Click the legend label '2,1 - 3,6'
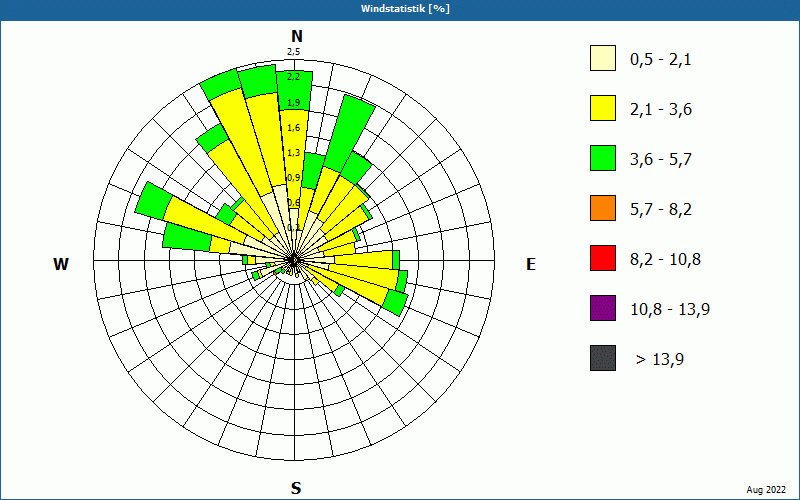 [661, 110]
